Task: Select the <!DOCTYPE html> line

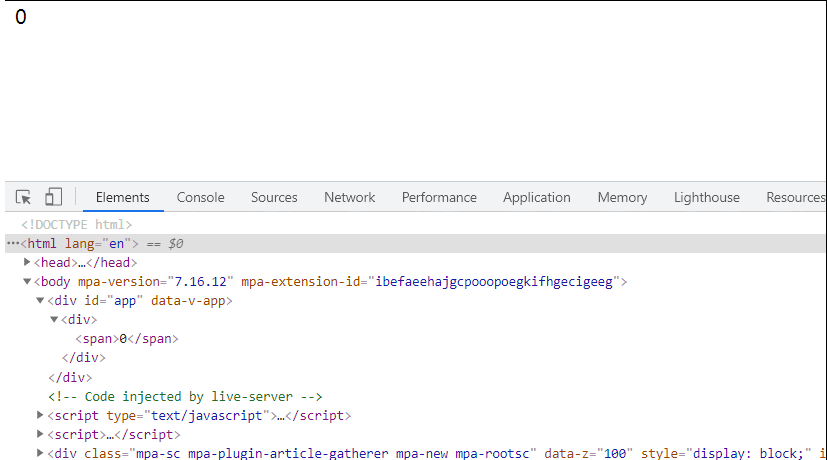Action: [x=76, y=225]
